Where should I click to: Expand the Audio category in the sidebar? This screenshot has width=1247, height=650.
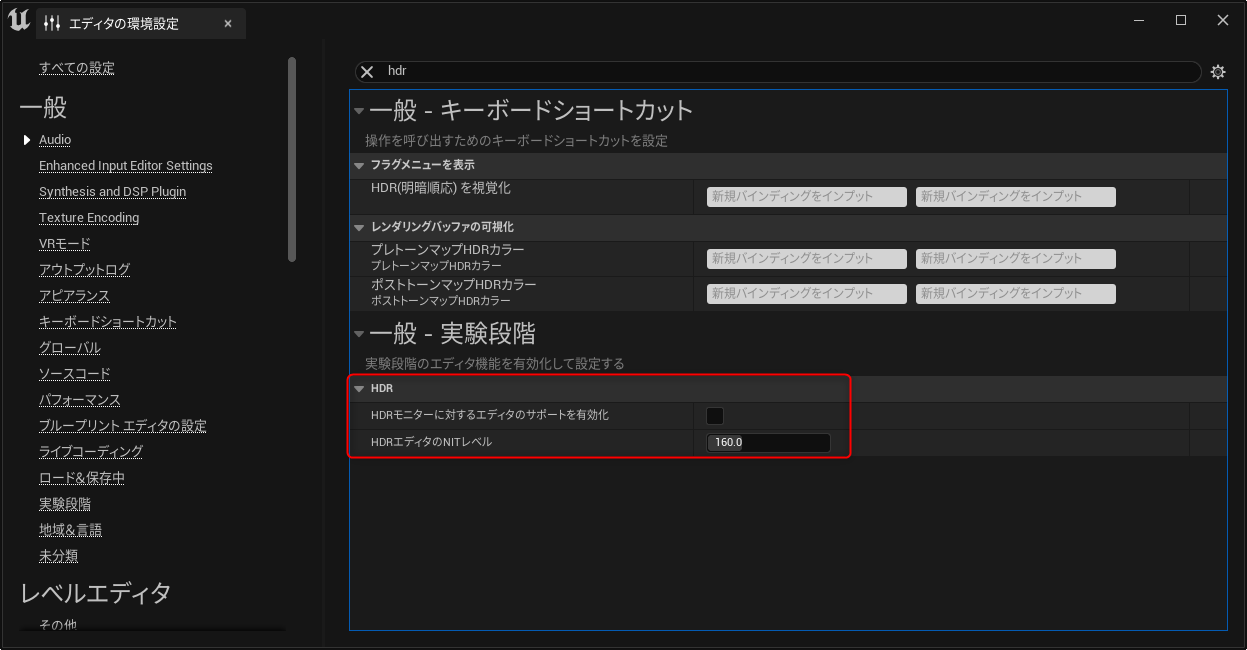click(x=27, y=139)
